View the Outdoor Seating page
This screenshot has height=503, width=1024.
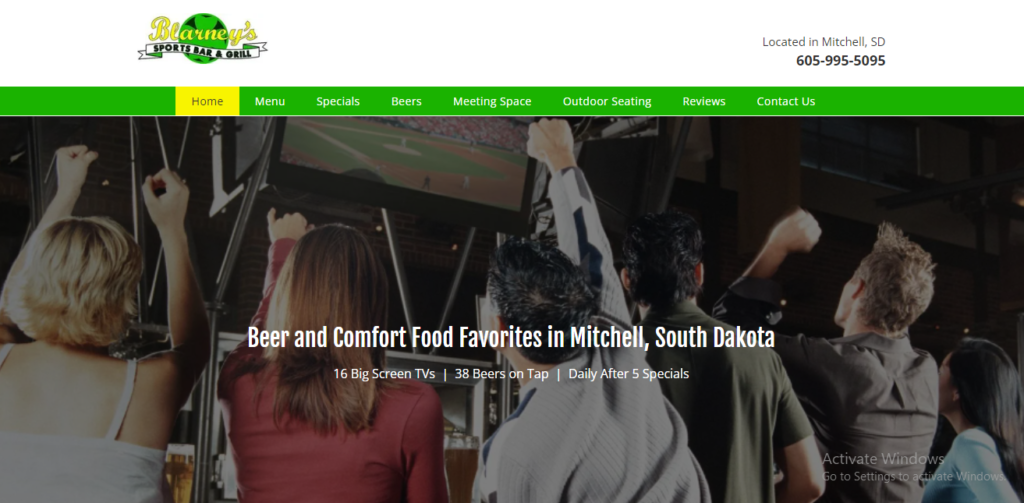tap(607, 101)
